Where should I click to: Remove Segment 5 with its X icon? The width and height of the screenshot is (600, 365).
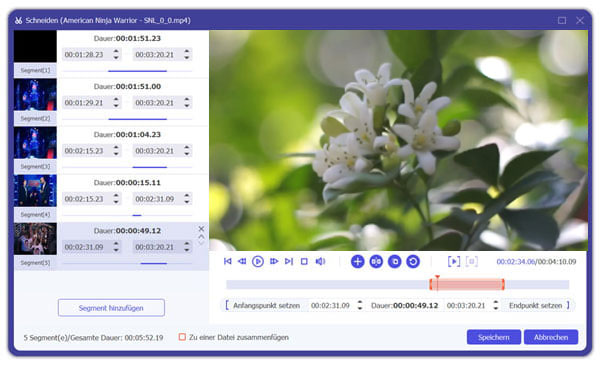[x=201, y=229]
